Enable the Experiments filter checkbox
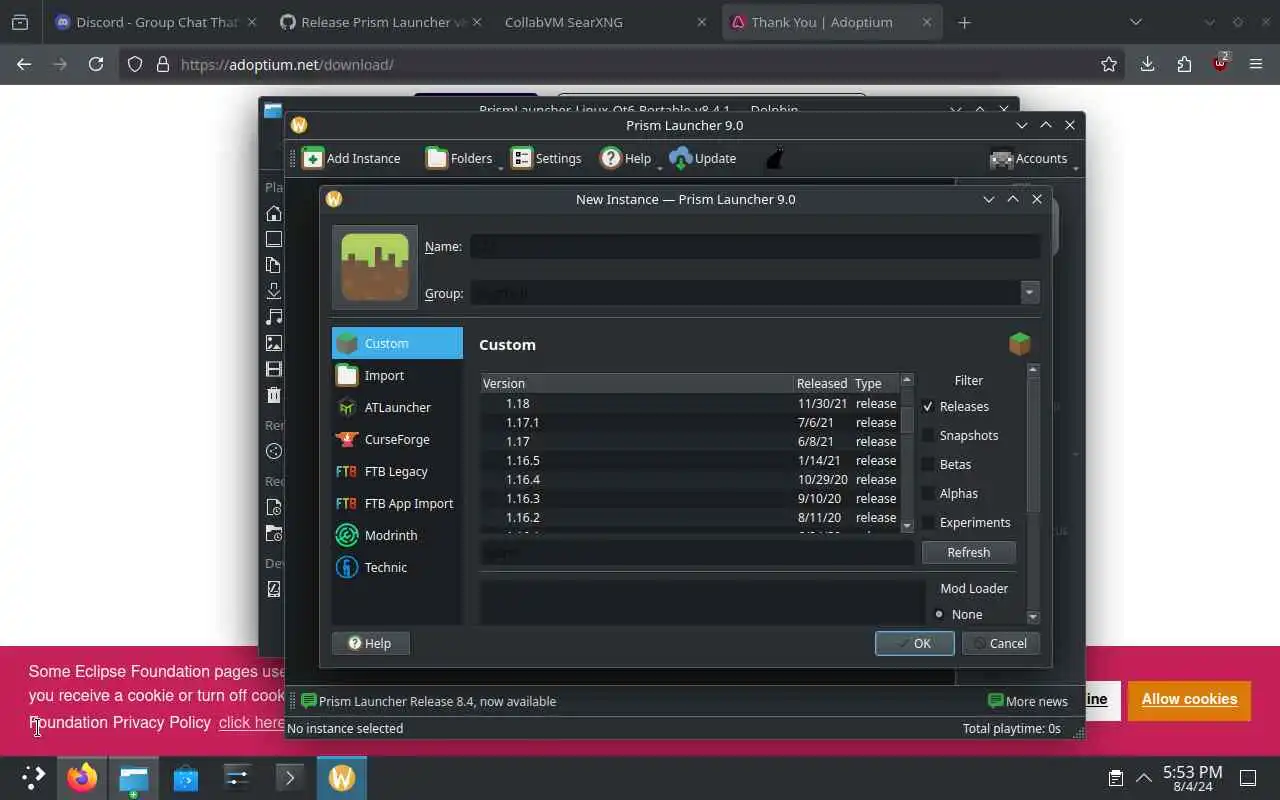Viewport: 1280px width, 800px height. (x=928, y=522)
